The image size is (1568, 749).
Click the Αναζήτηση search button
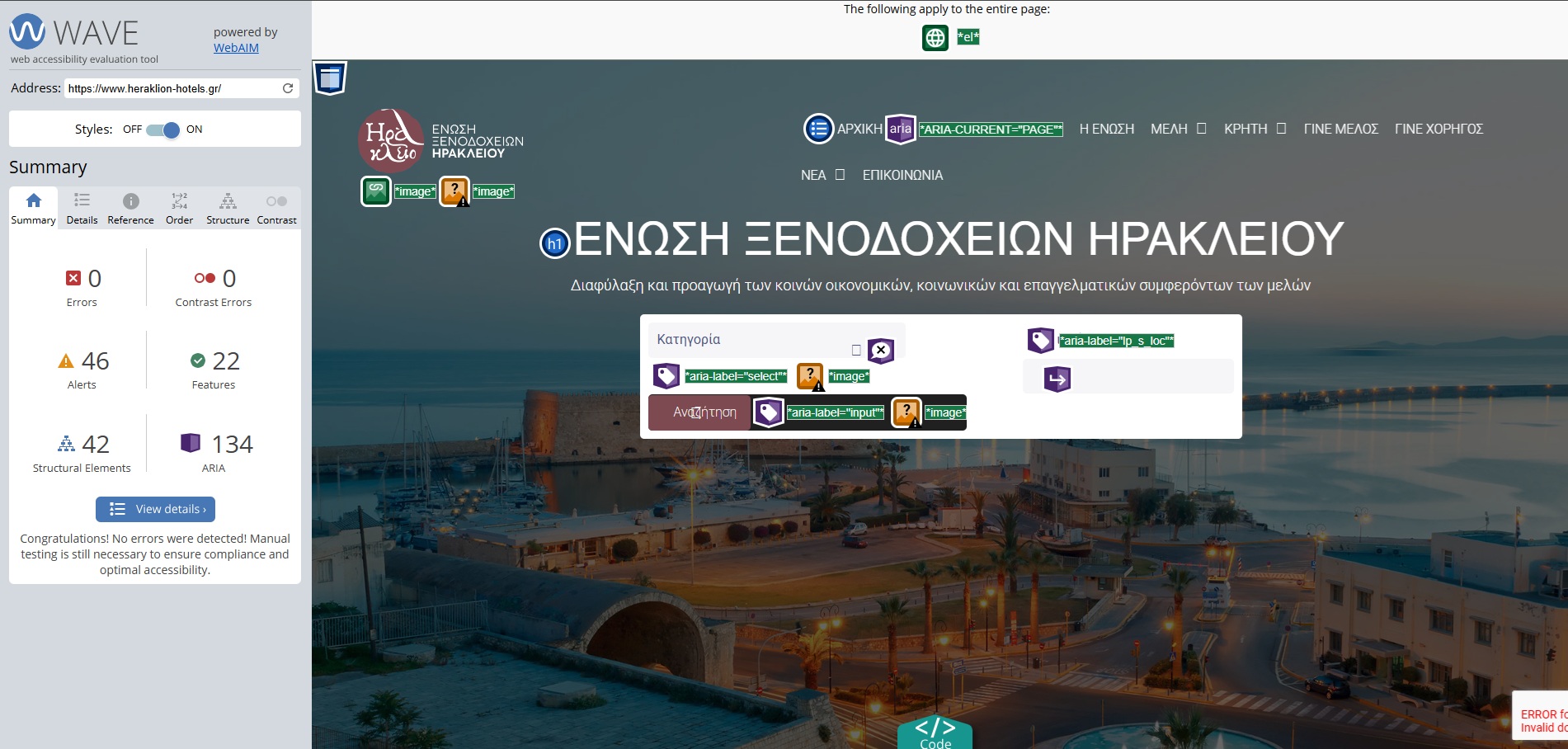[x=699, y=412]
